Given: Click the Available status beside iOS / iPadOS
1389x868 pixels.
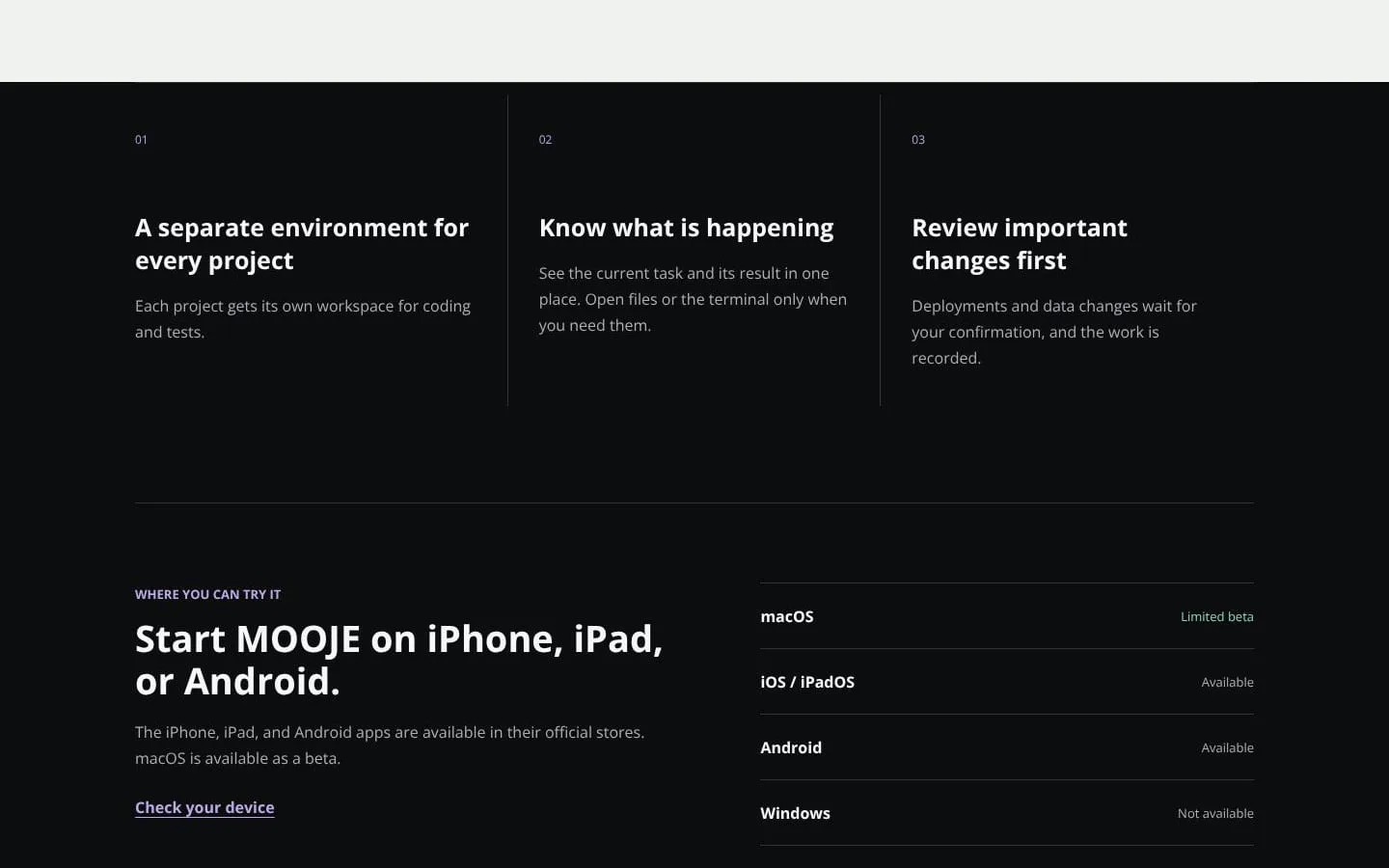Looking at the screenshot, I should pos(1227,682).
